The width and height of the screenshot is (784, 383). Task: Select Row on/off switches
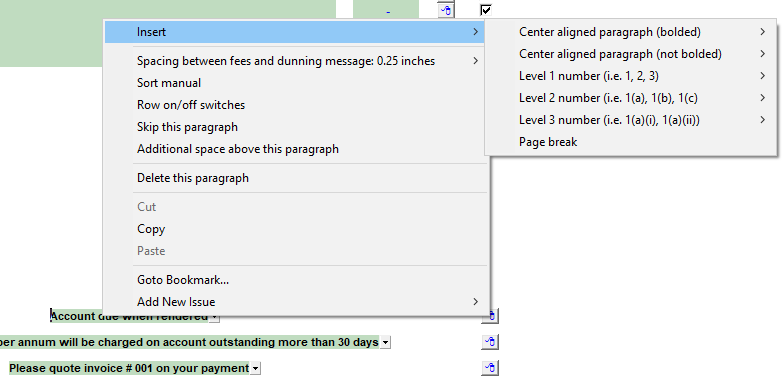295,105
